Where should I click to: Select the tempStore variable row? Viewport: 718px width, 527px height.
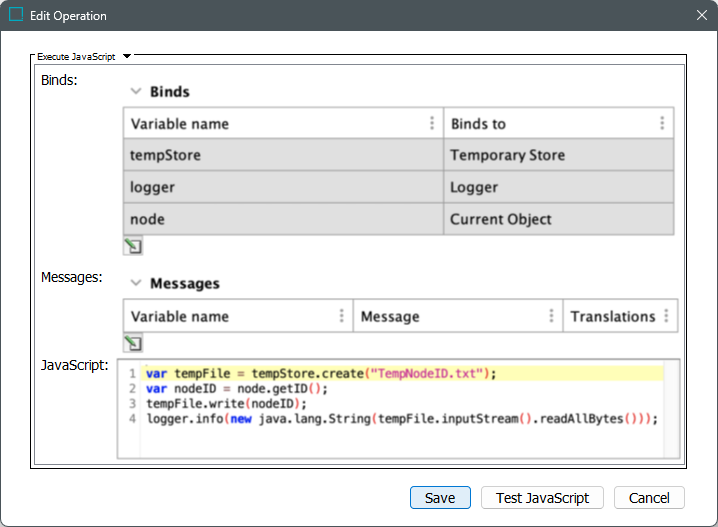[283, 155]
